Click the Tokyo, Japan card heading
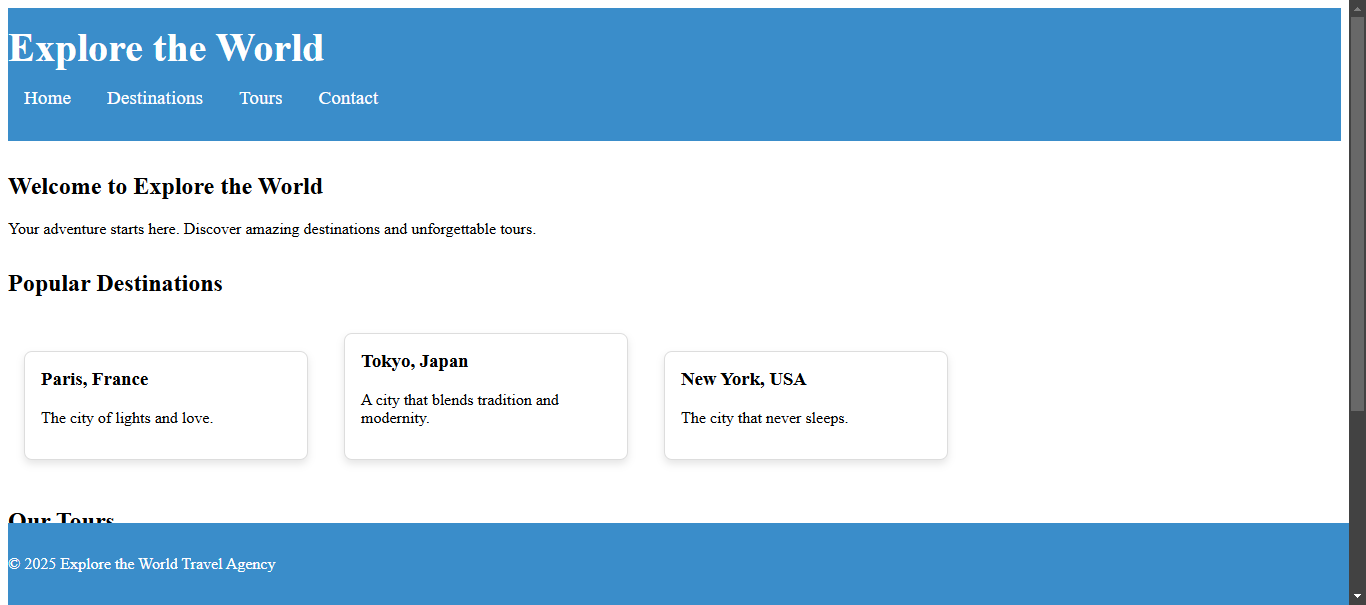1366x605 pixels. pos(414,361)
